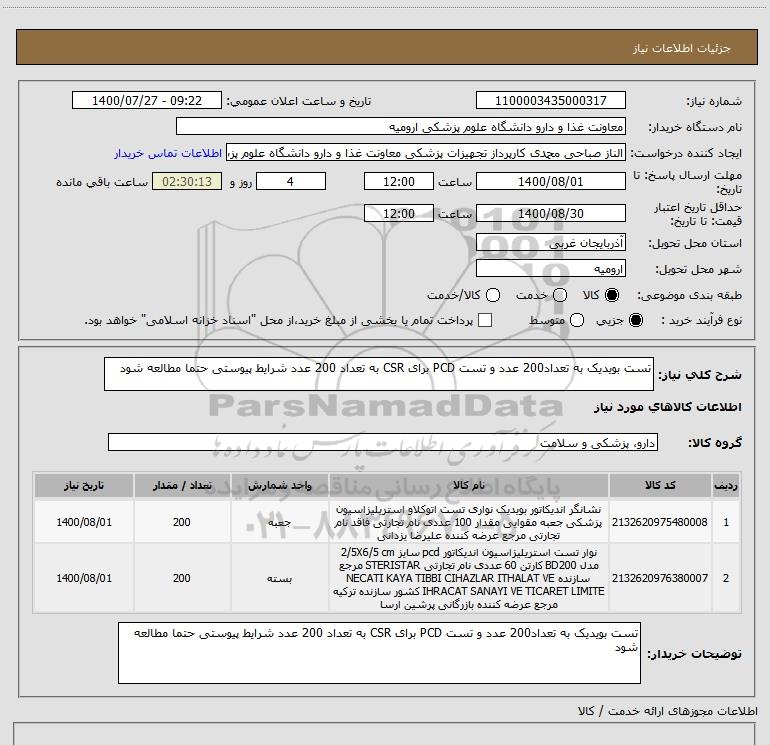The height and width of the screenshot is (745, 770).
Task: Click product code 213262097548​0008
Action: (x=660, y=522)
